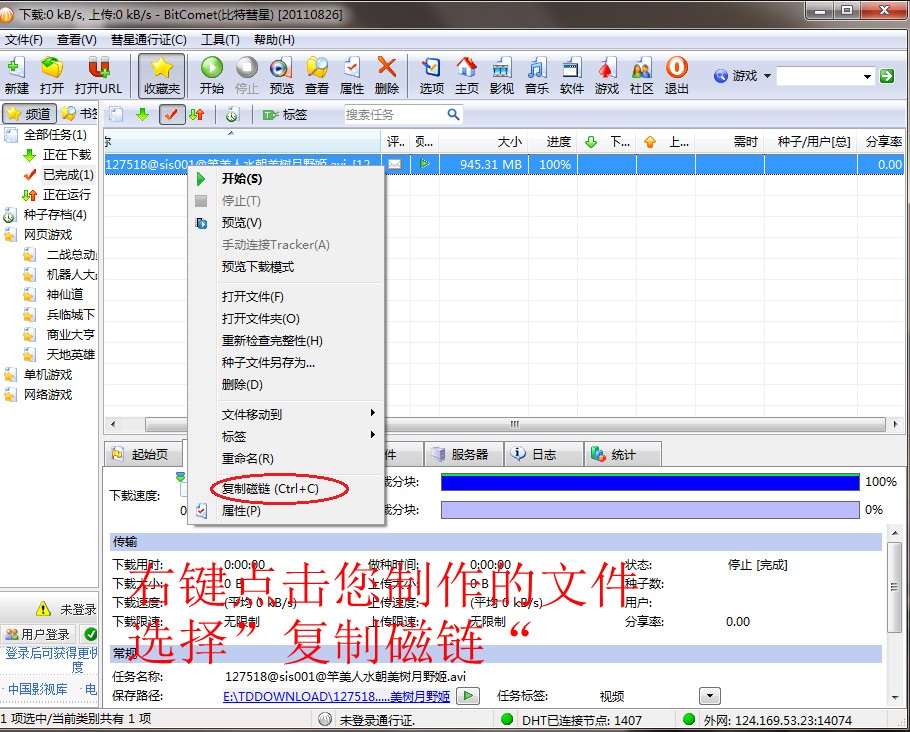The image size is (910, 732).
Task: Click the Music (音乐) toolbar icon
Action: 537,75
